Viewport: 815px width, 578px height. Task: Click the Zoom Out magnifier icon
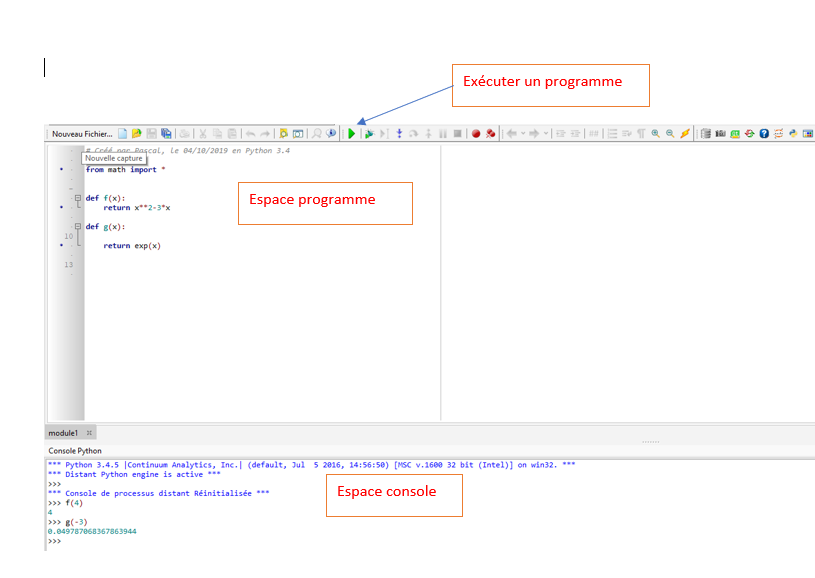671,134
